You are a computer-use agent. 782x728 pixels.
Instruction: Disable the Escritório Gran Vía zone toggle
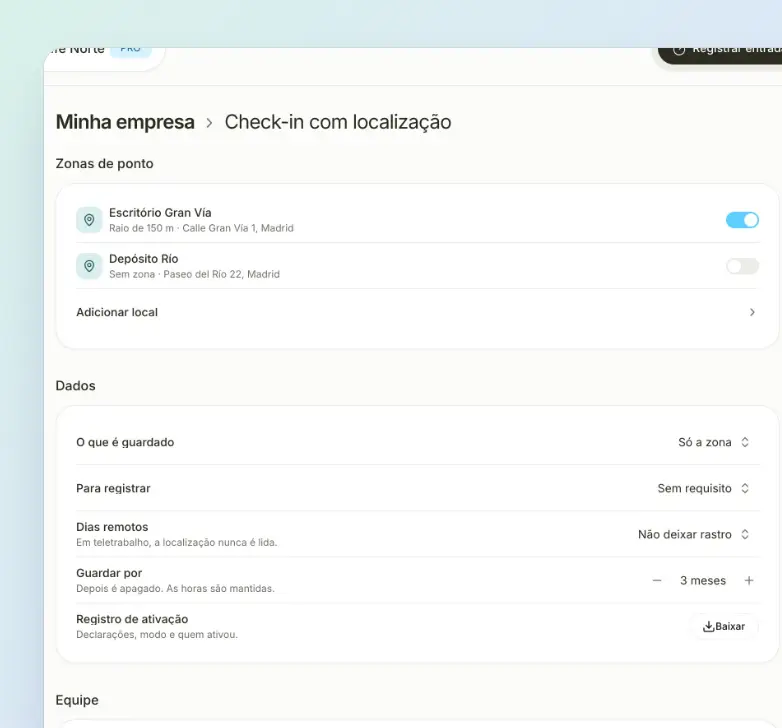click(x=742, y=220)
